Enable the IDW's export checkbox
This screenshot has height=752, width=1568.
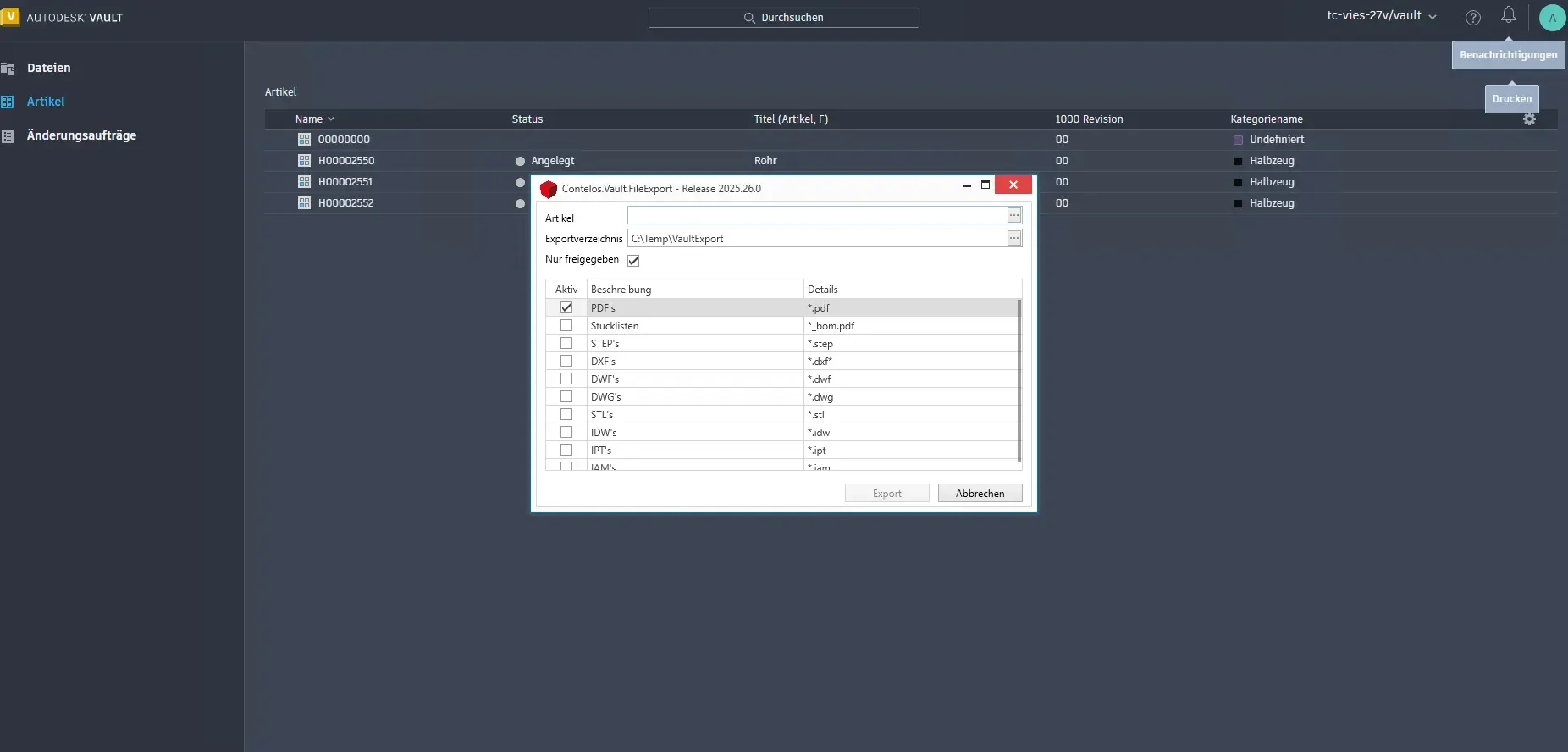pos(566,432)
